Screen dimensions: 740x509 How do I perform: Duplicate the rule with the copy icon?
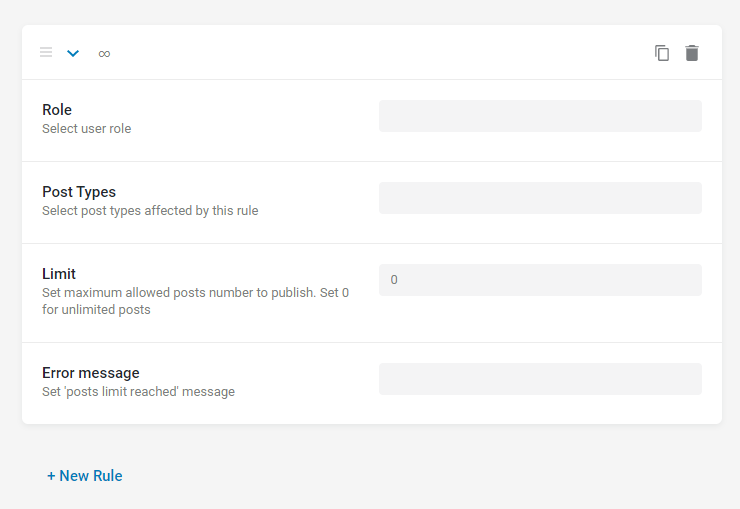(662, 53)
